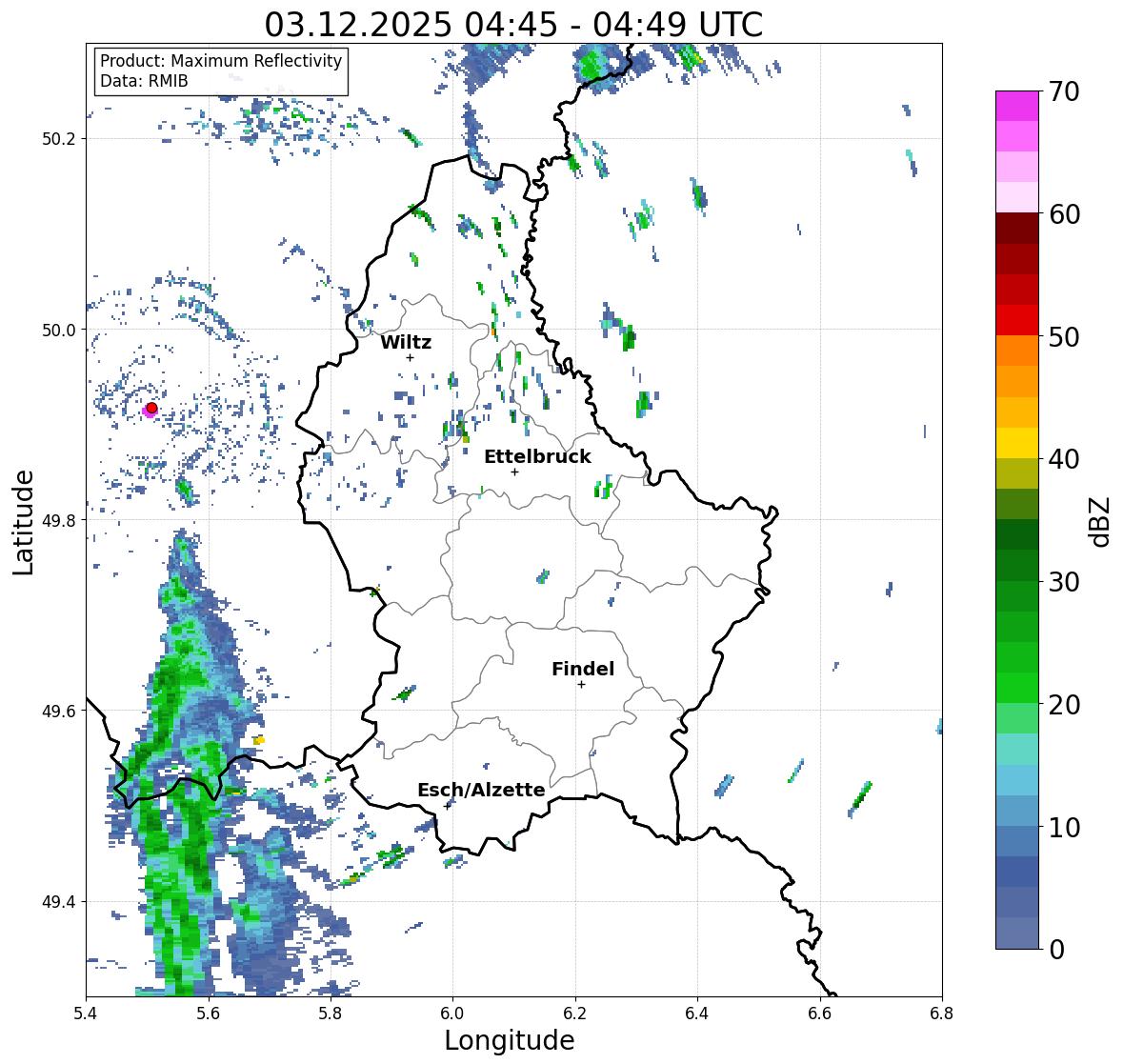The height and width of the screenshot is (1064, 1123).
Task: Click the Esch/Alzette station label
Action: click(481, 790)
